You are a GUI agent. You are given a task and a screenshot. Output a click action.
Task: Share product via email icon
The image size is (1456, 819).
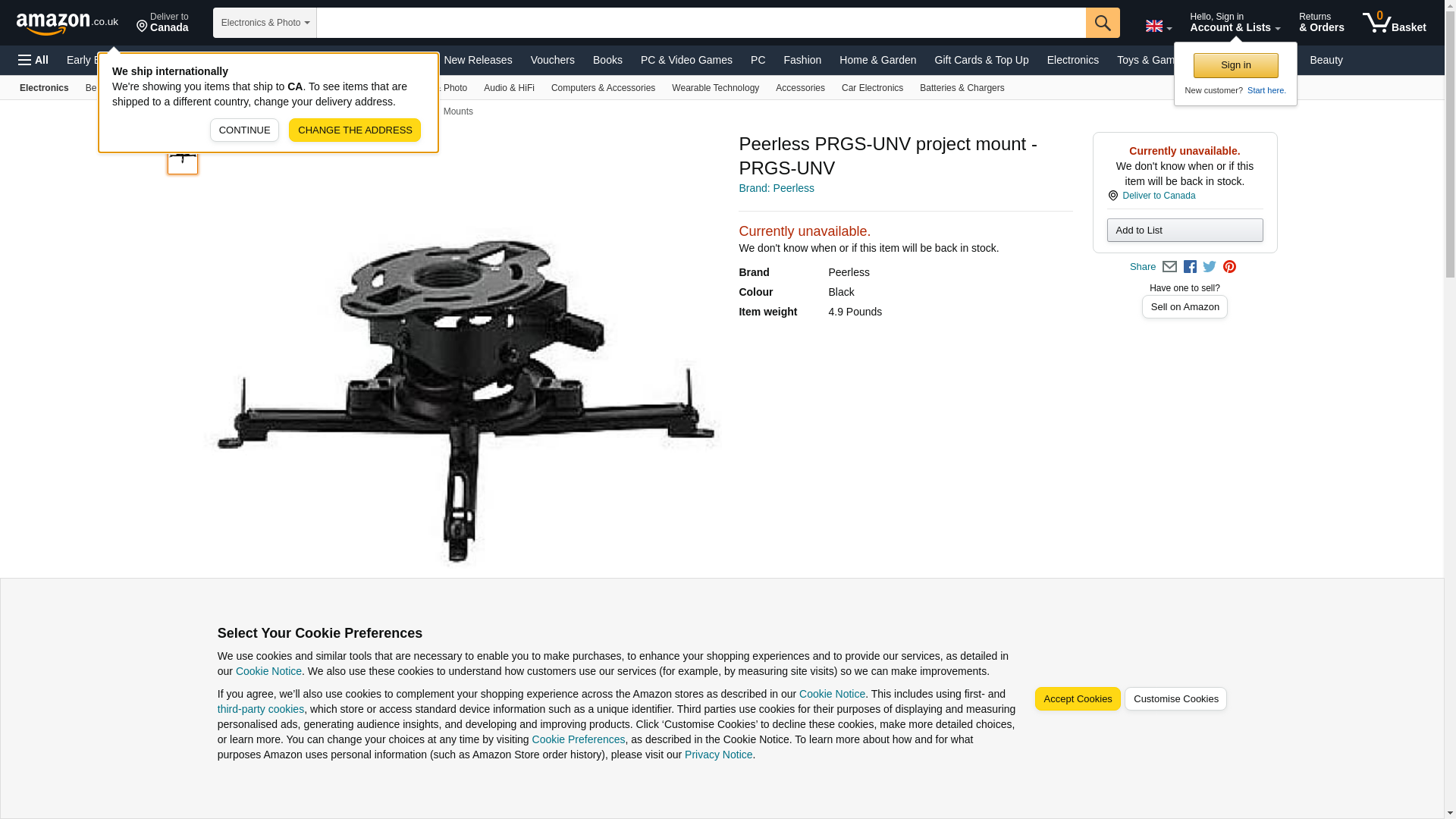(1169, 267)
